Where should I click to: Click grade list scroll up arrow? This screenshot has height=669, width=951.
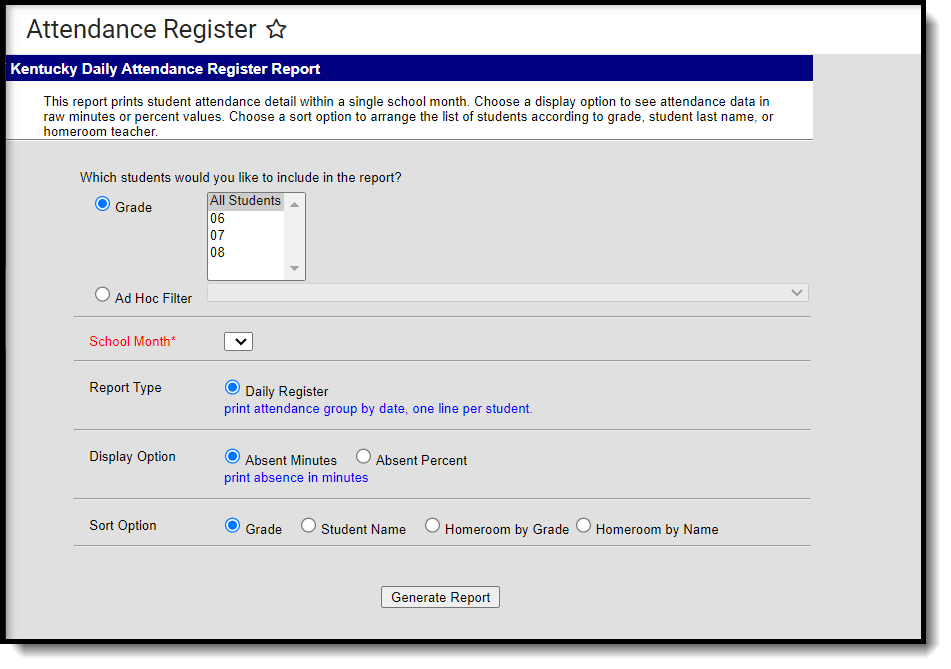[294, 204]
